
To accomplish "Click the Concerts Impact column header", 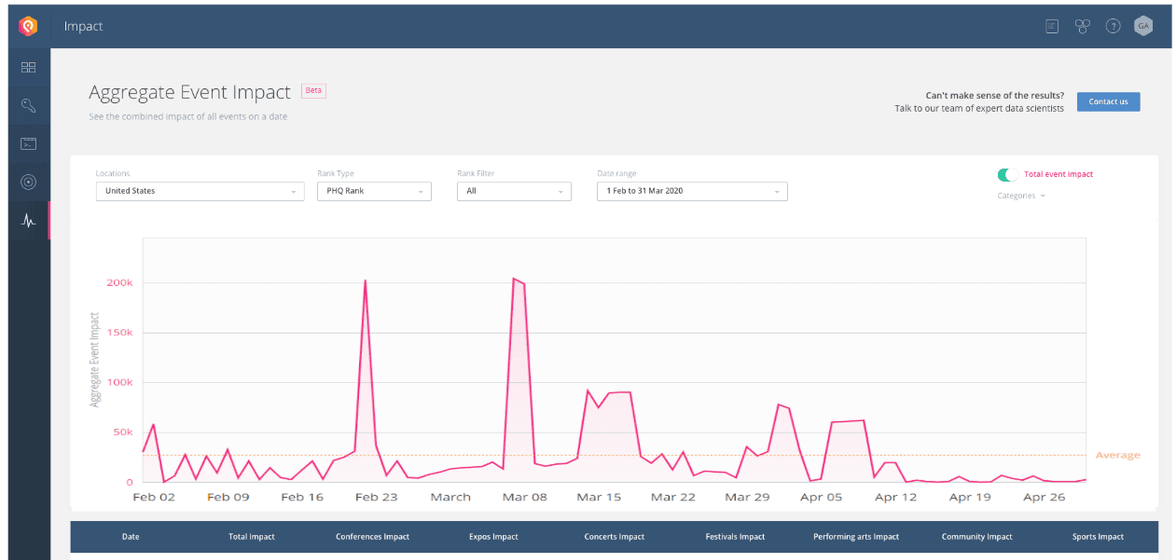I will 614,537.
